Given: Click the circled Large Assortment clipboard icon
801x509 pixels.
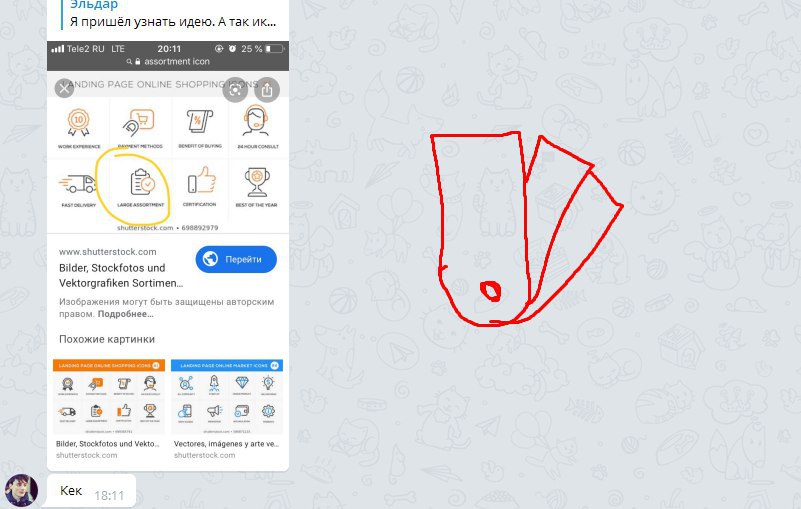Looking at the screenshot, I should (x=142, y=182).
